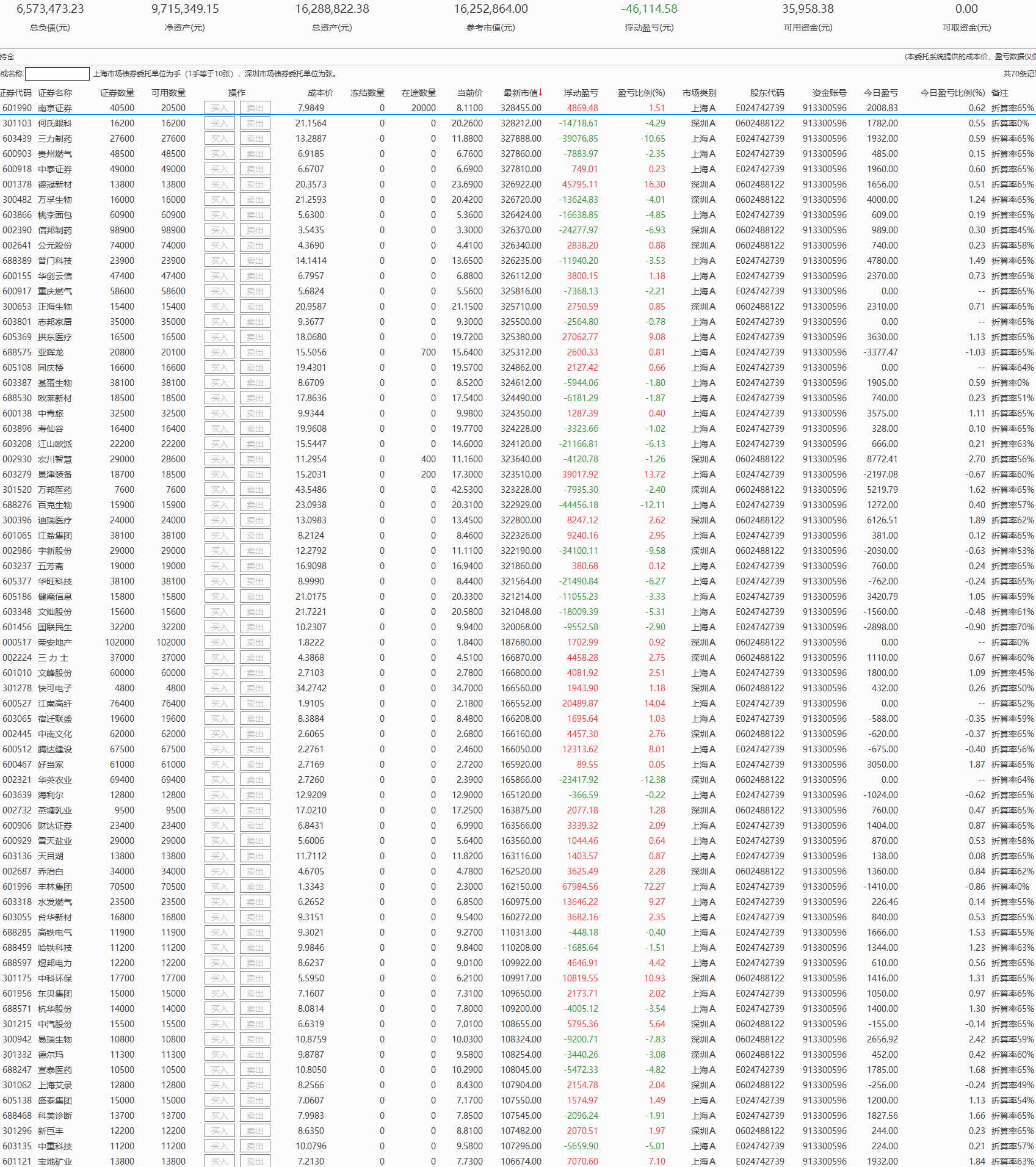Click 卖出 for 603896 寿仙谷

(x=255, y=429)
